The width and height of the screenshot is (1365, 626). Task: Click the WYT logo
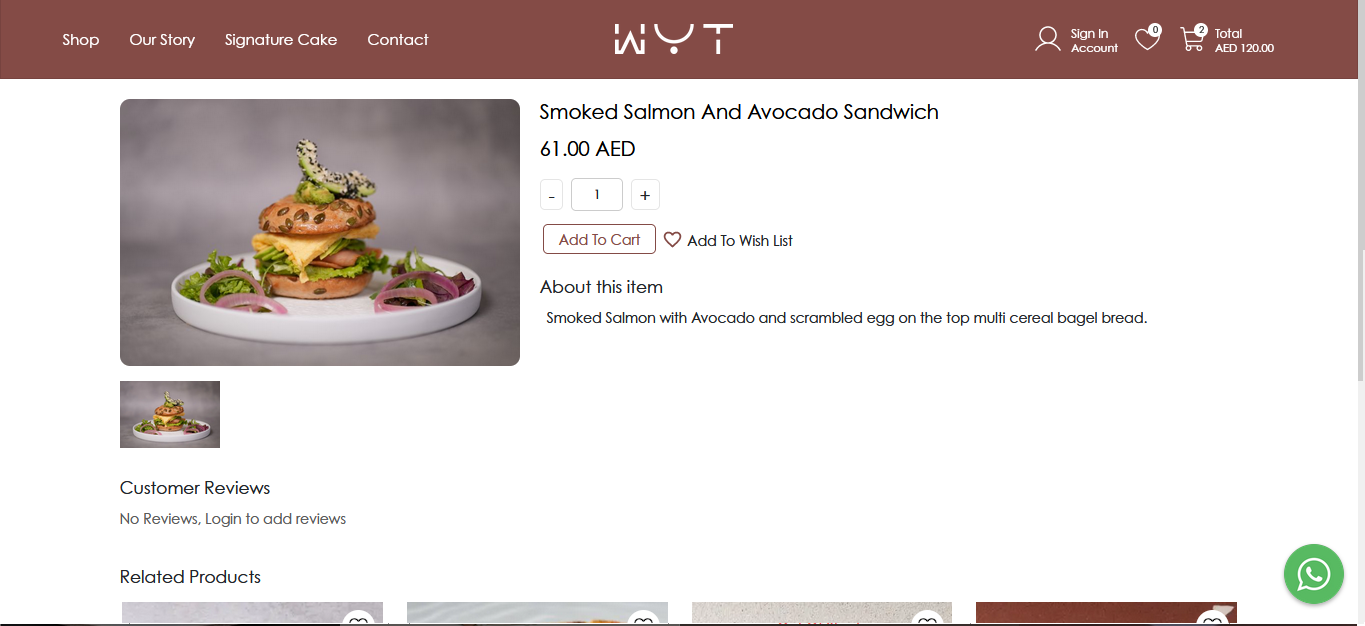[x=673, y=39]
